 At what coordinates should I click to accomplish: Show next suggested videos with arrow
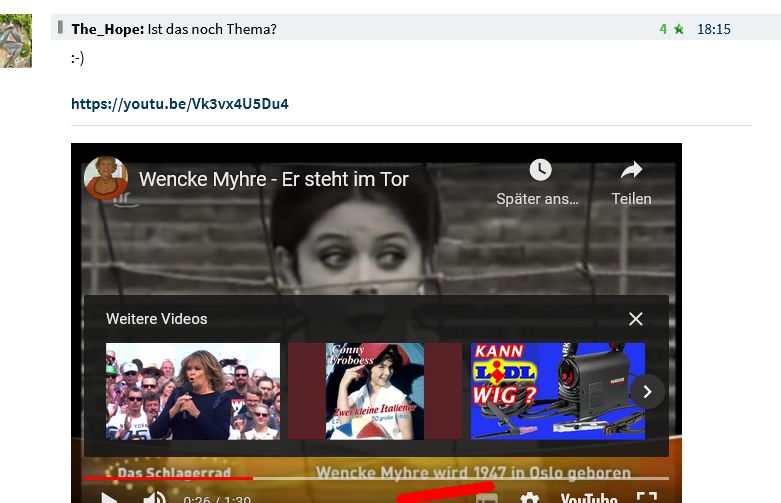(x=647, y=392)
